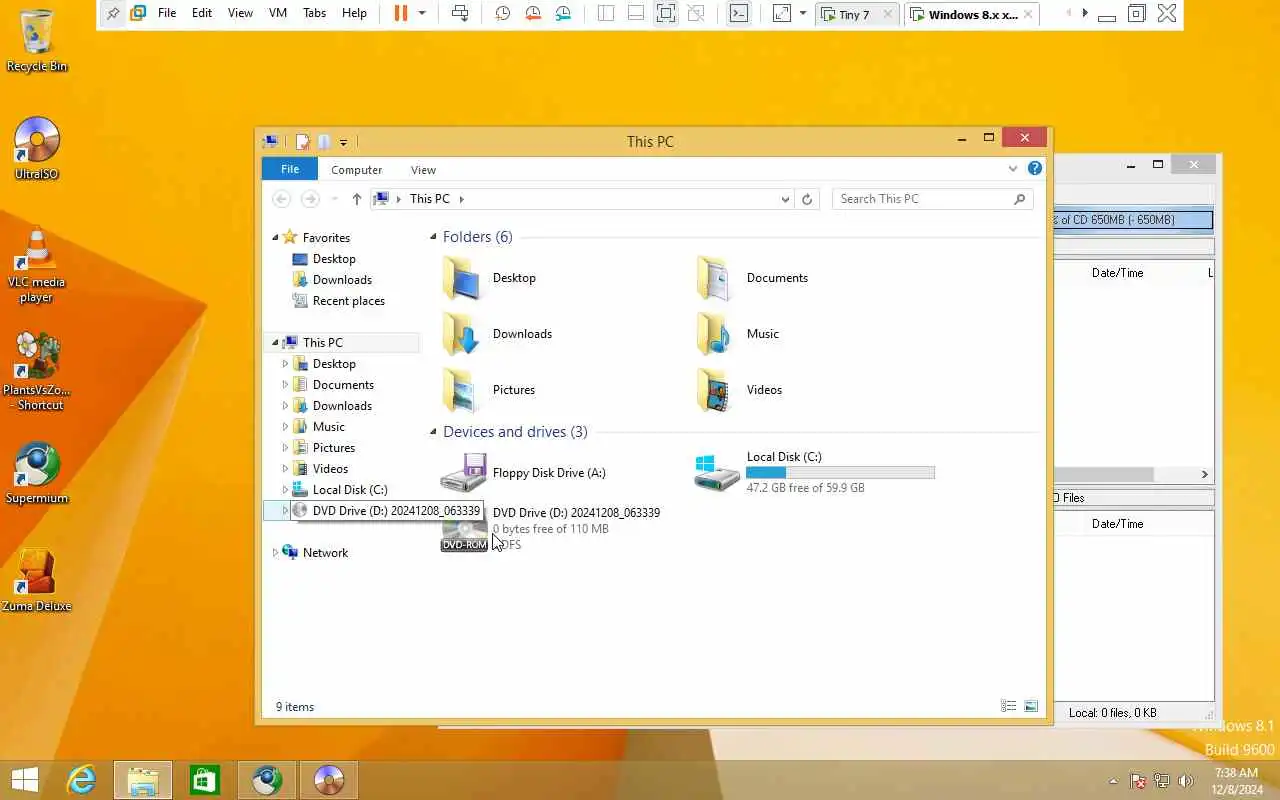Open address bar history dropdown
The image size is (1280, 800).
[785, 199]
